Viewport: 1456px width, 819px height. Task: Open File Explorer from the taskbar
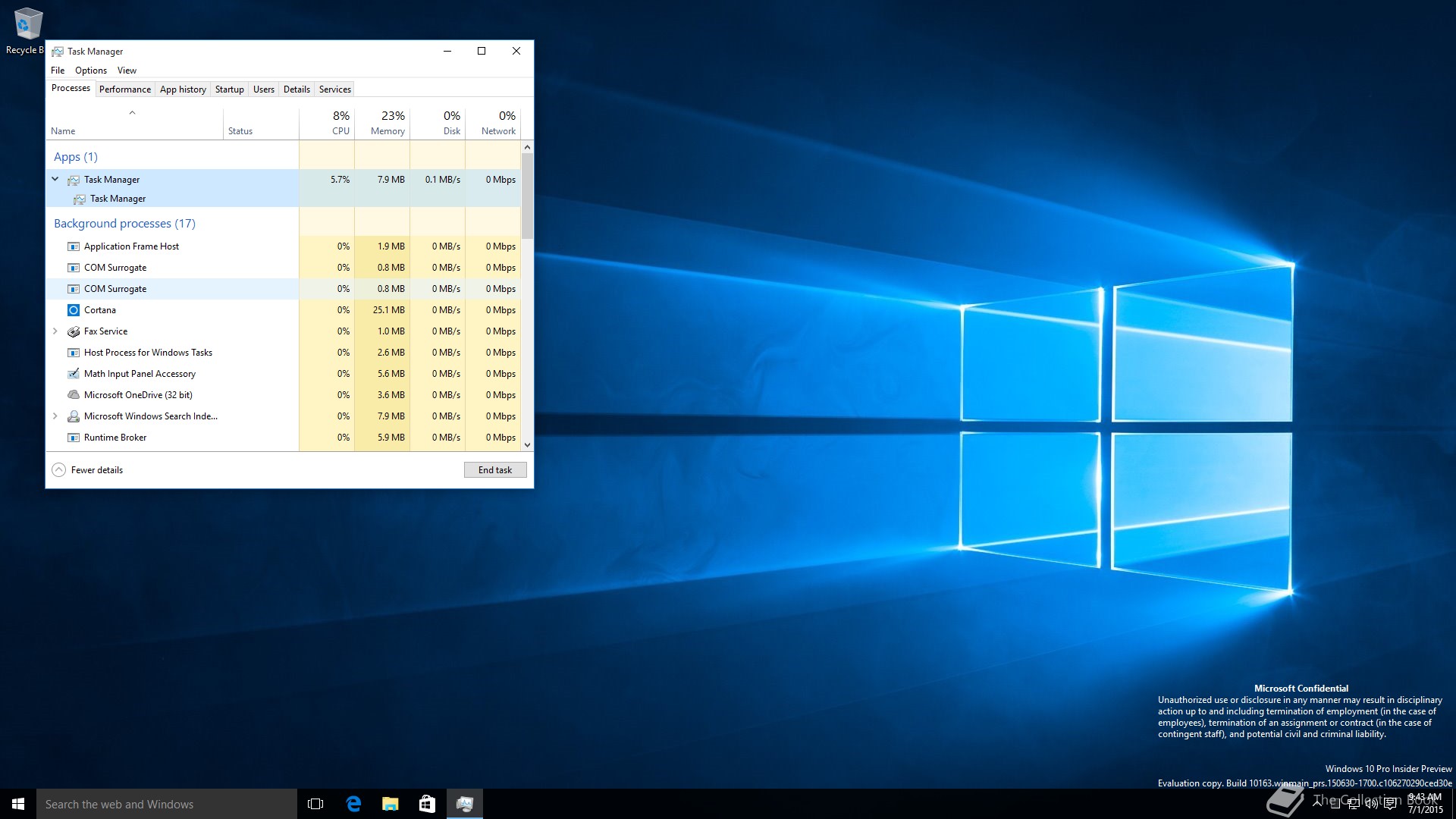pos(391,804)
